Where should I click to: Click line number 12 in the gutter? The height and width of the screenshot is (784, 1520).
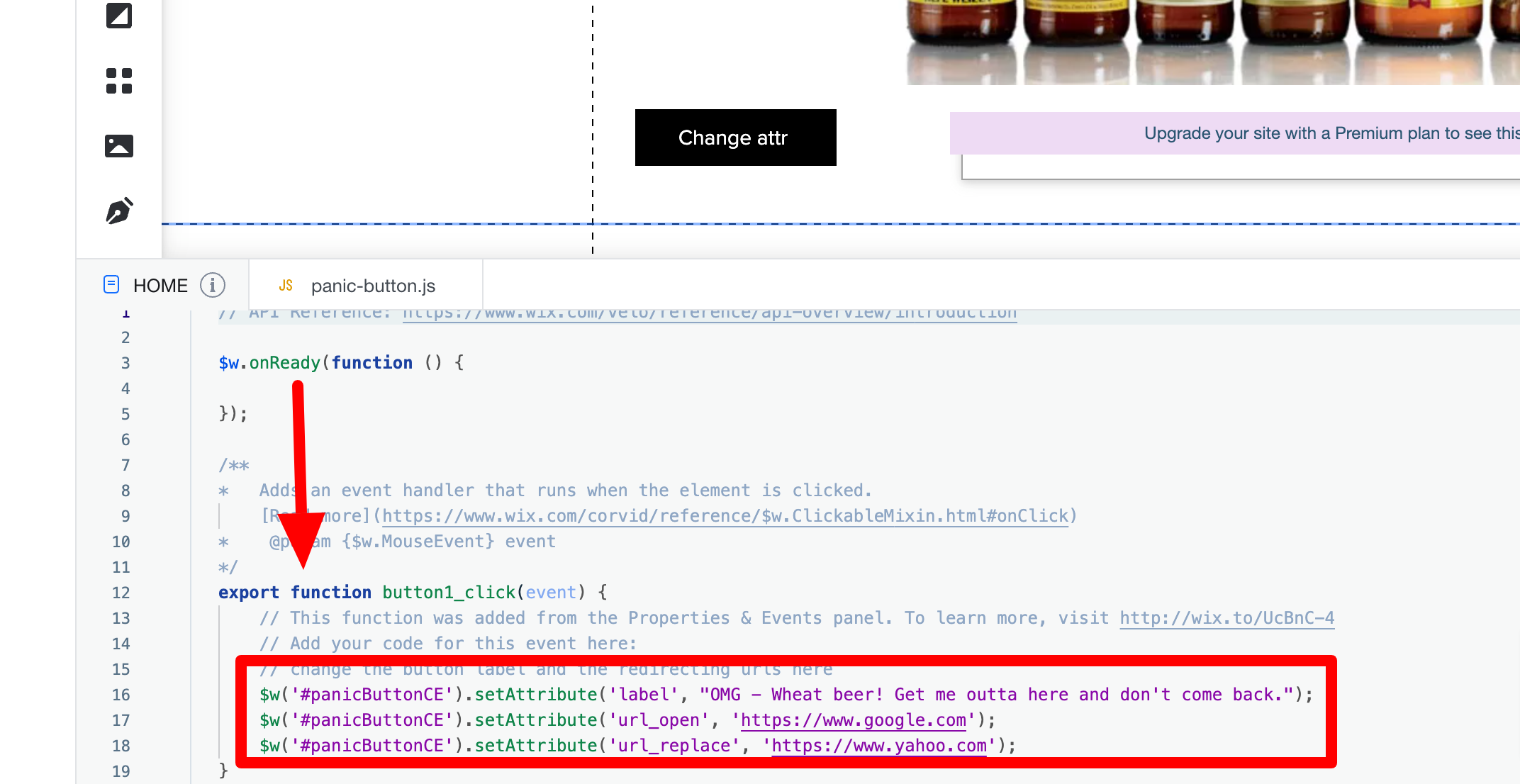tap(121, 593)
